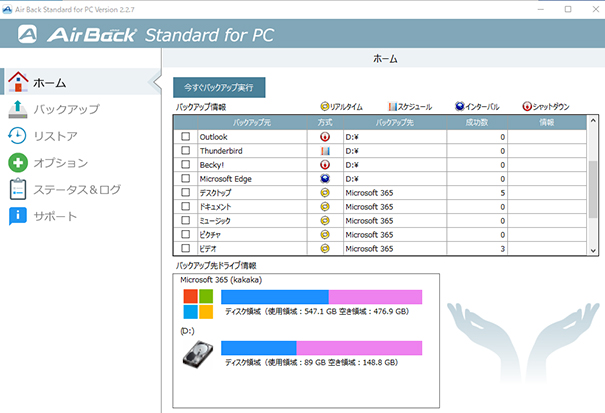Check the ミュージック backup checkbox
The image size is (605, 413).
(x=186, y=220)
